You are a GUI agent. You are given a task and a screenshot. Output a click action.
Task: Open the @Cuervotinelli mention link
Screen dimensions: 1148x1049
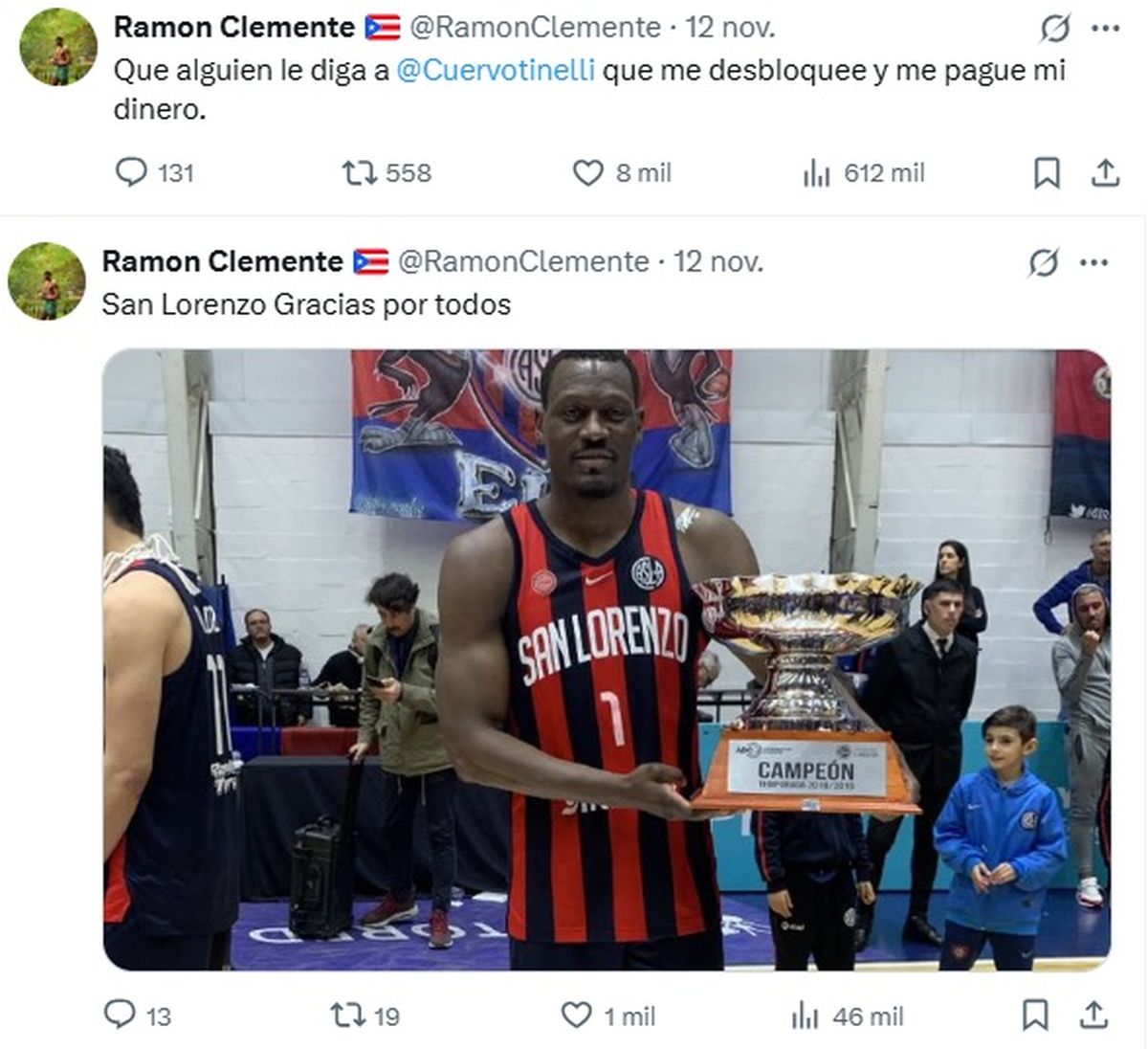(496, 70)
